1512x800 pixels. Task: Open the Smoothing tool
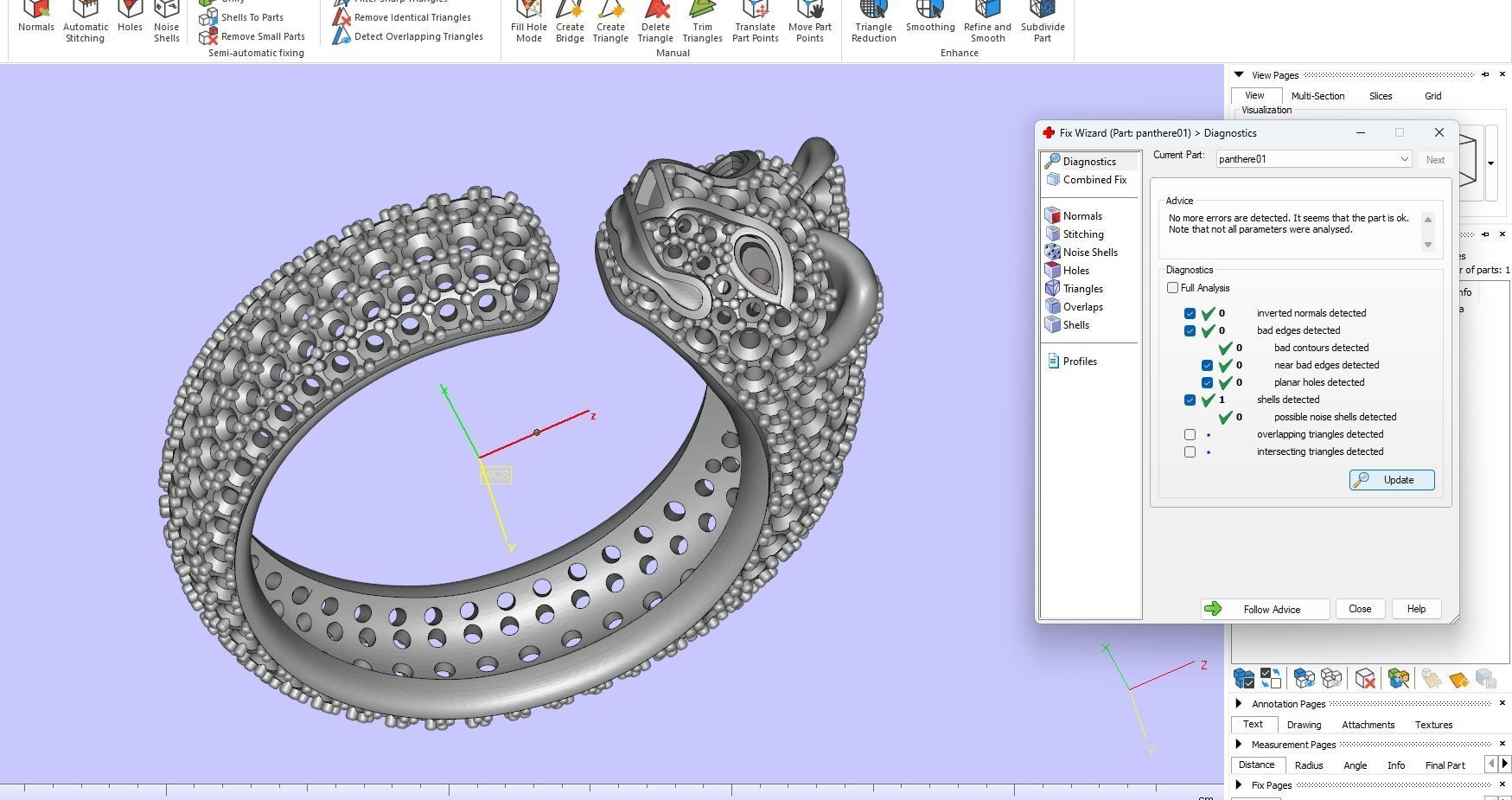pos(930,17)
